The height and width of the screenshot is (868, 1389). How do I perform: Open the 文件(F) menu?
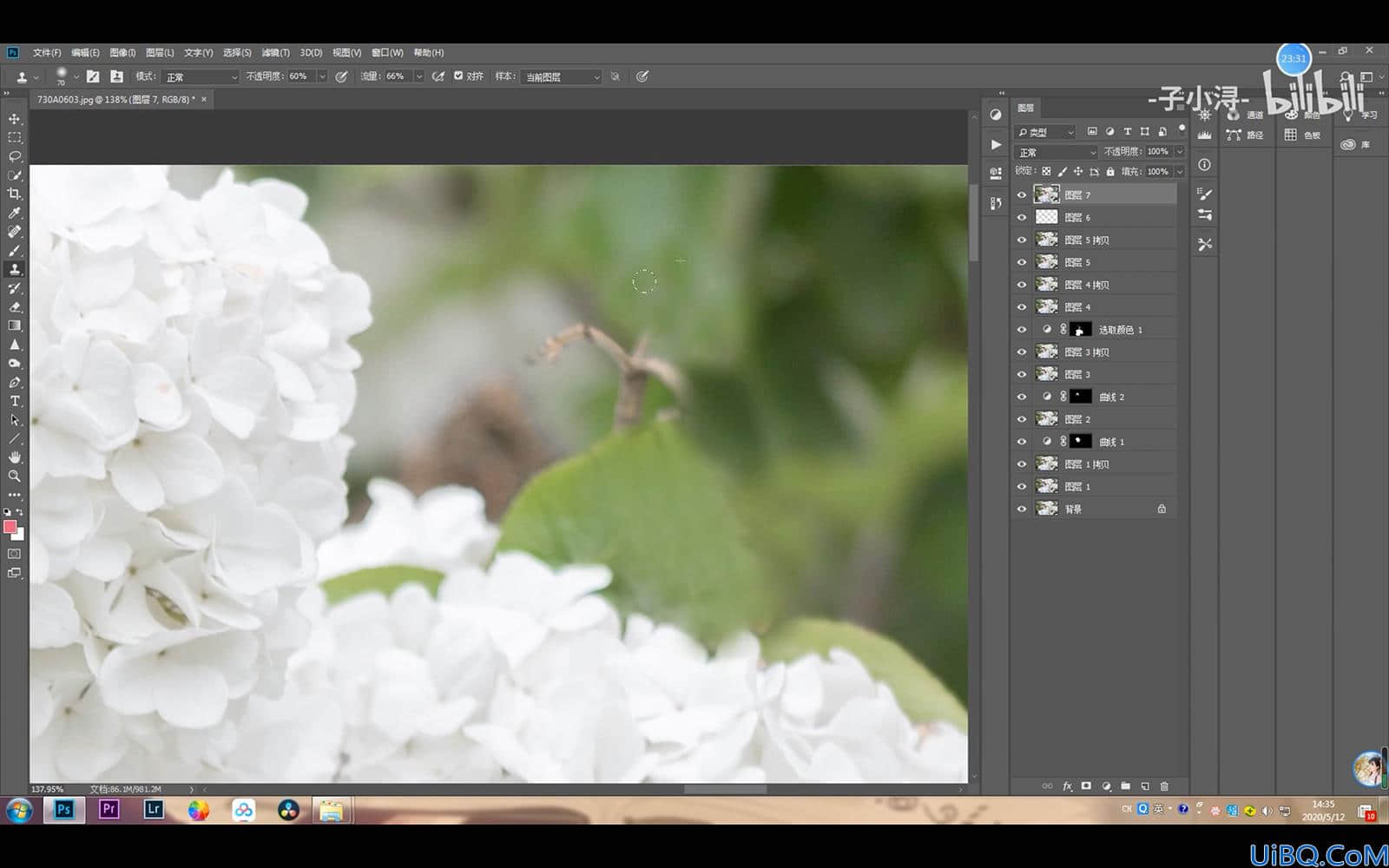click(x=47, y=53)
